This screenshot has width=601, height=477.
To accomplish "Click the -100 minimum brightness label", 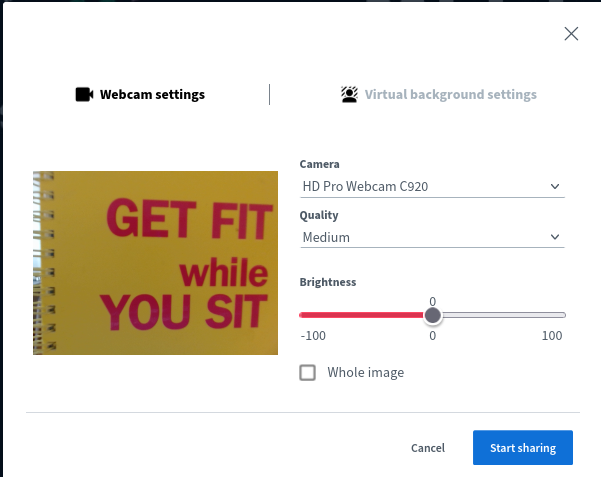I will click(x=313, y=336).
